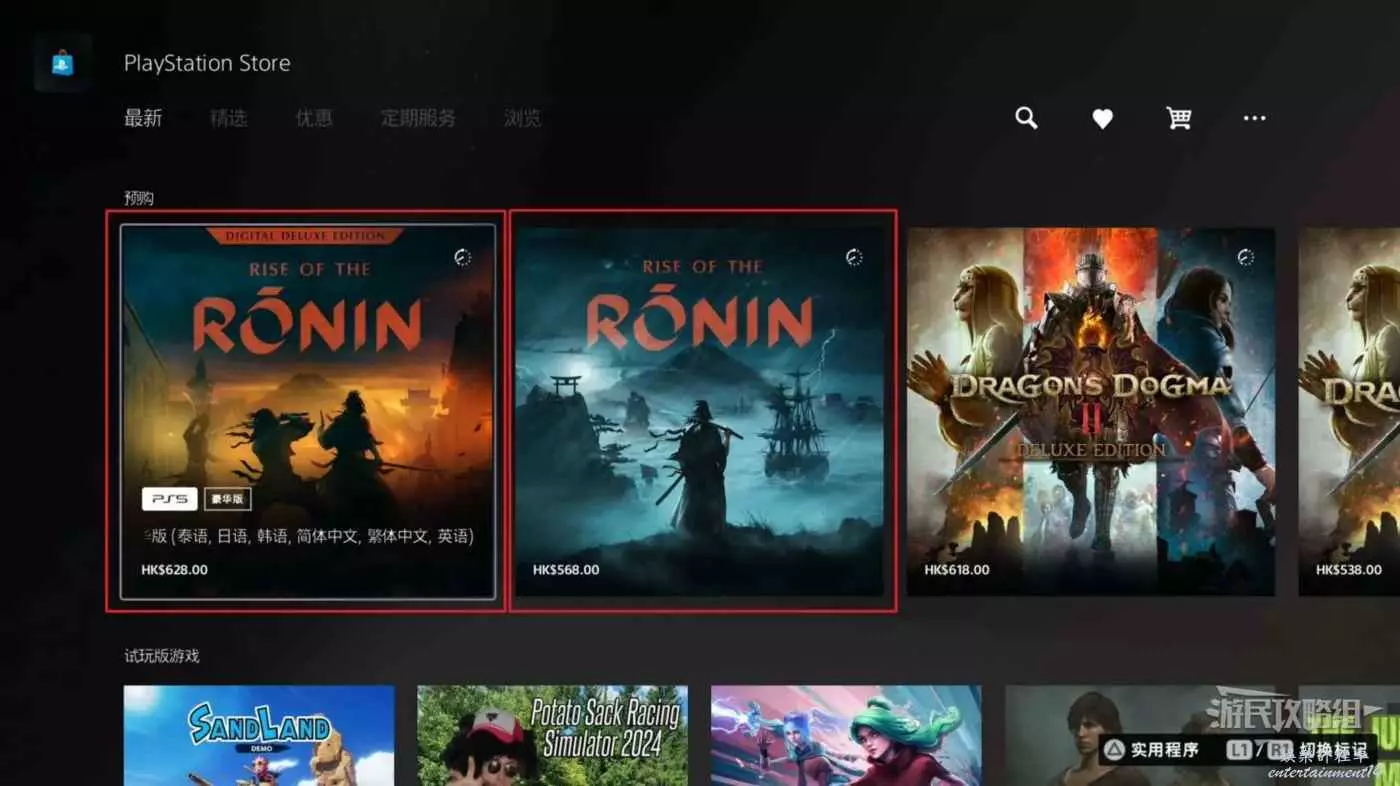Screen dimensions: 1400x786
Task: Open Dragon's Dogma II Deluxe Edition tile
Action: (x=1090, y=410)
